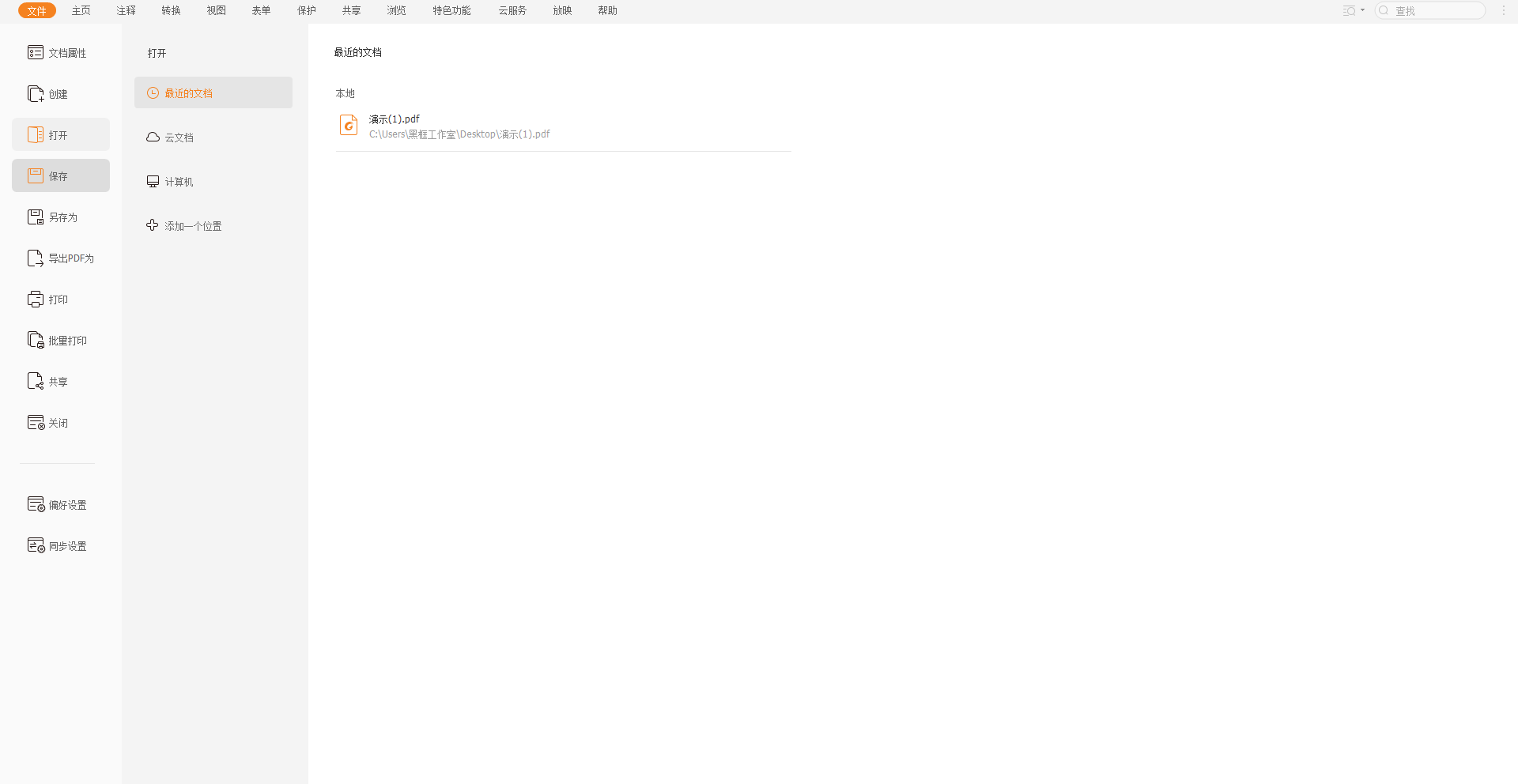Expand the dropdown arrow beside the search box
Viewport: 1518px width, 784px height.
point(1361,10)
